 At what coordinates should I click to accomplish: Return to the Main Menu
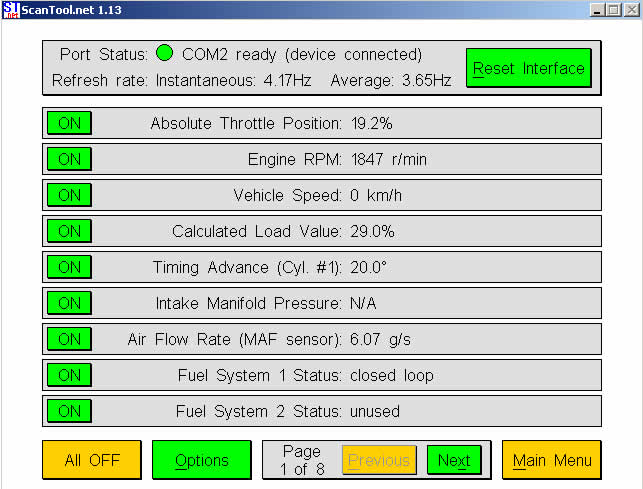coord(552,460)
